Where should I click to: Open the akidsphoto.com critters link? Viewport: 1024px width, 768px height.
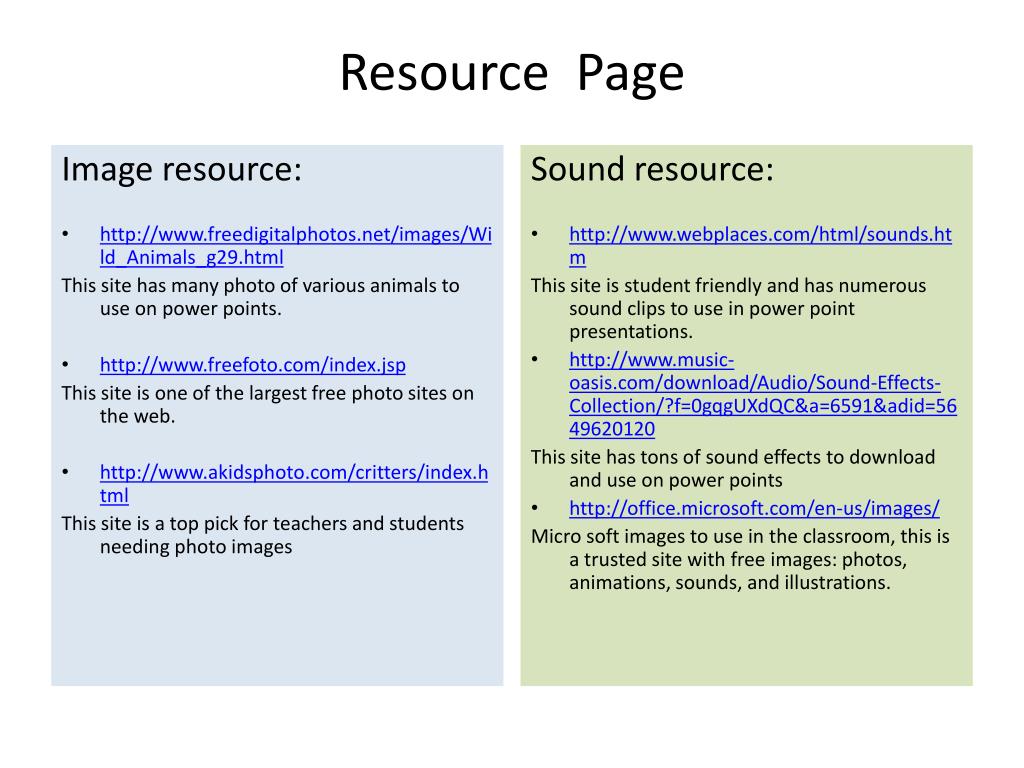[x=294, y=483]
